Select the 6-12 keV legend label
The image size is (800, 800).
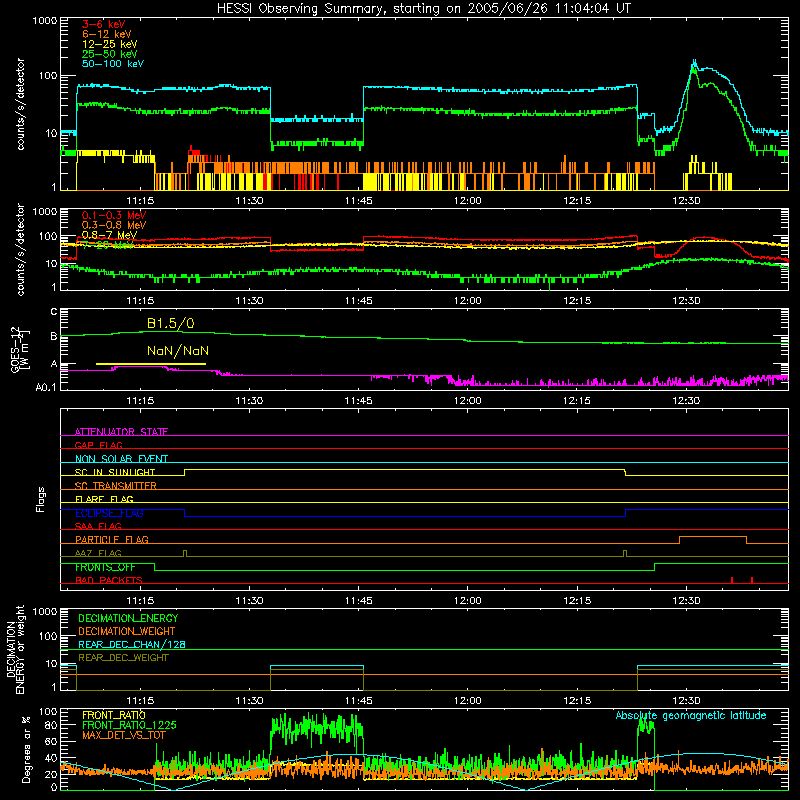(x=107, y=34)
